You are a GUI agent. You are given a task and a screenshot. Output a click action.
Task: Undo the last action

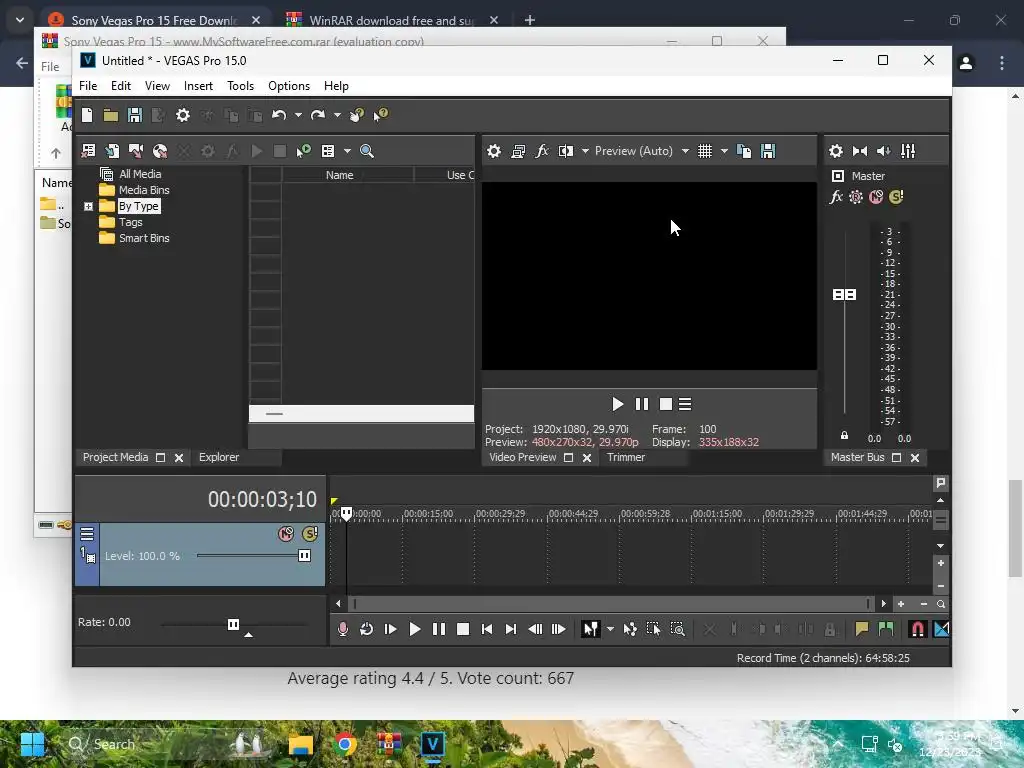pyautogui.click(x=279, y=116)
